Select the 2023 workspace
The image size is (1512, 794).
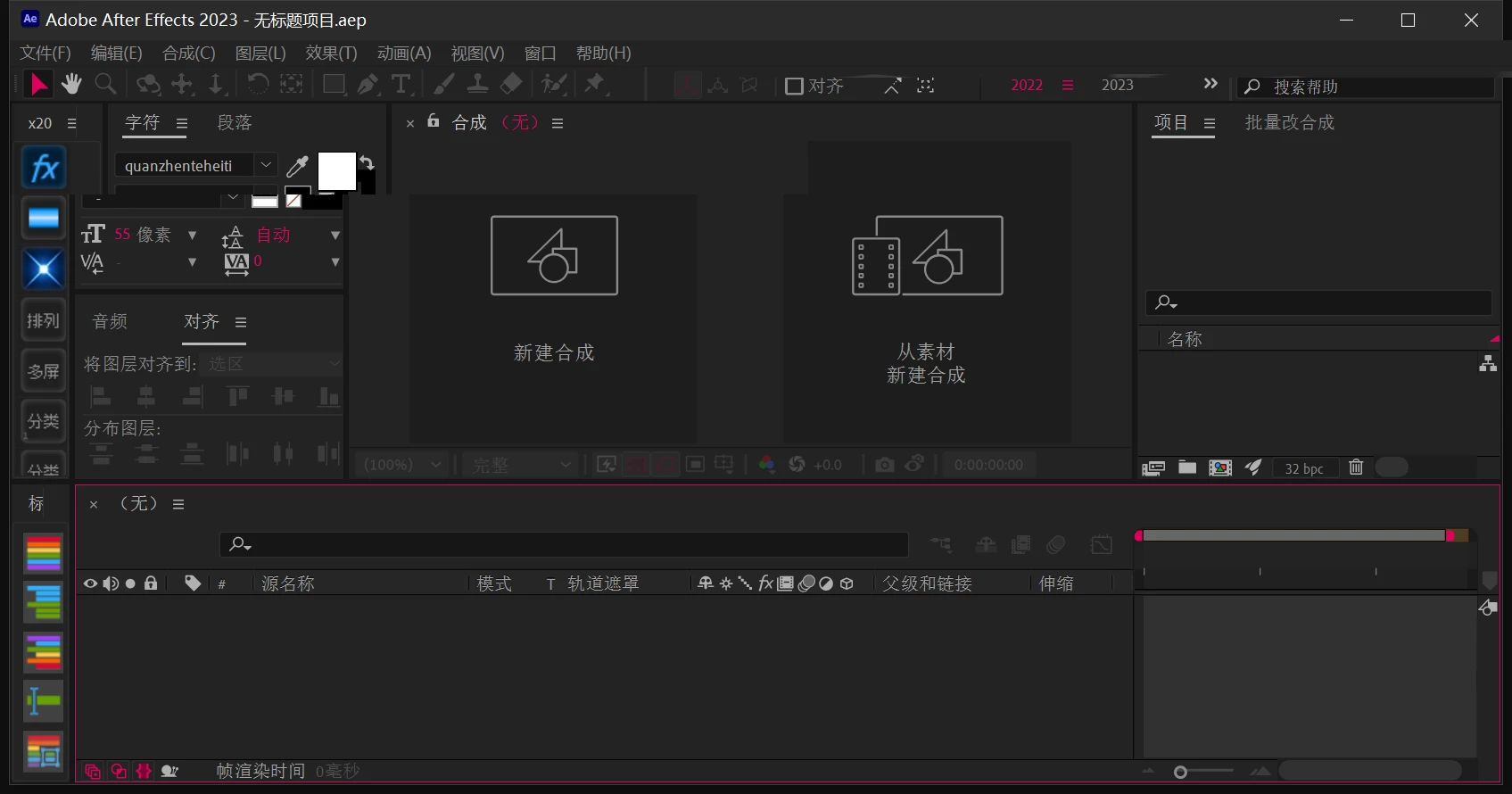[x=1117, y=85]
